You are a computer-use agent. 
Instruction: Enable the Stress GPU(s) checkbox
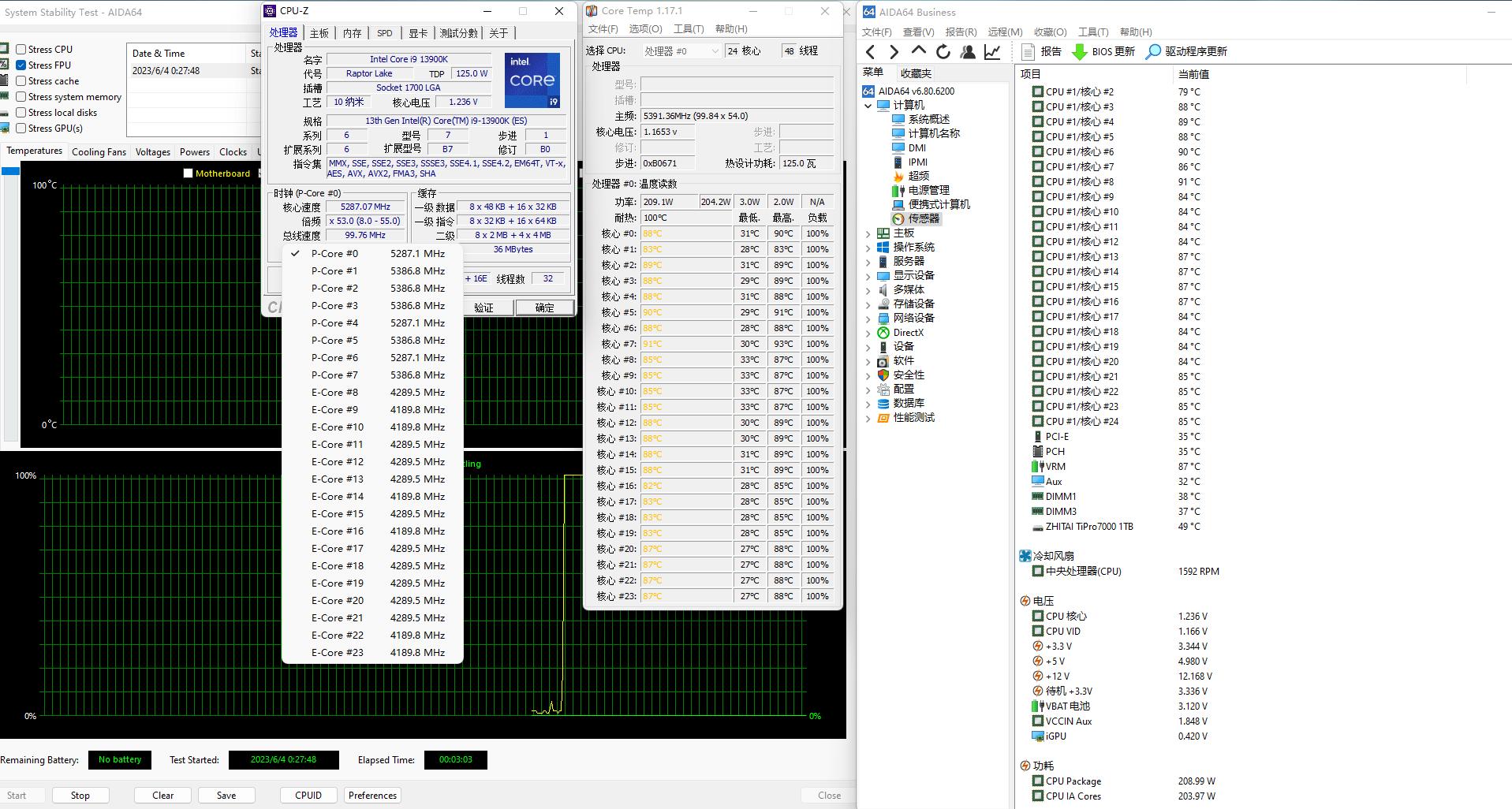[x=21, y=129]
